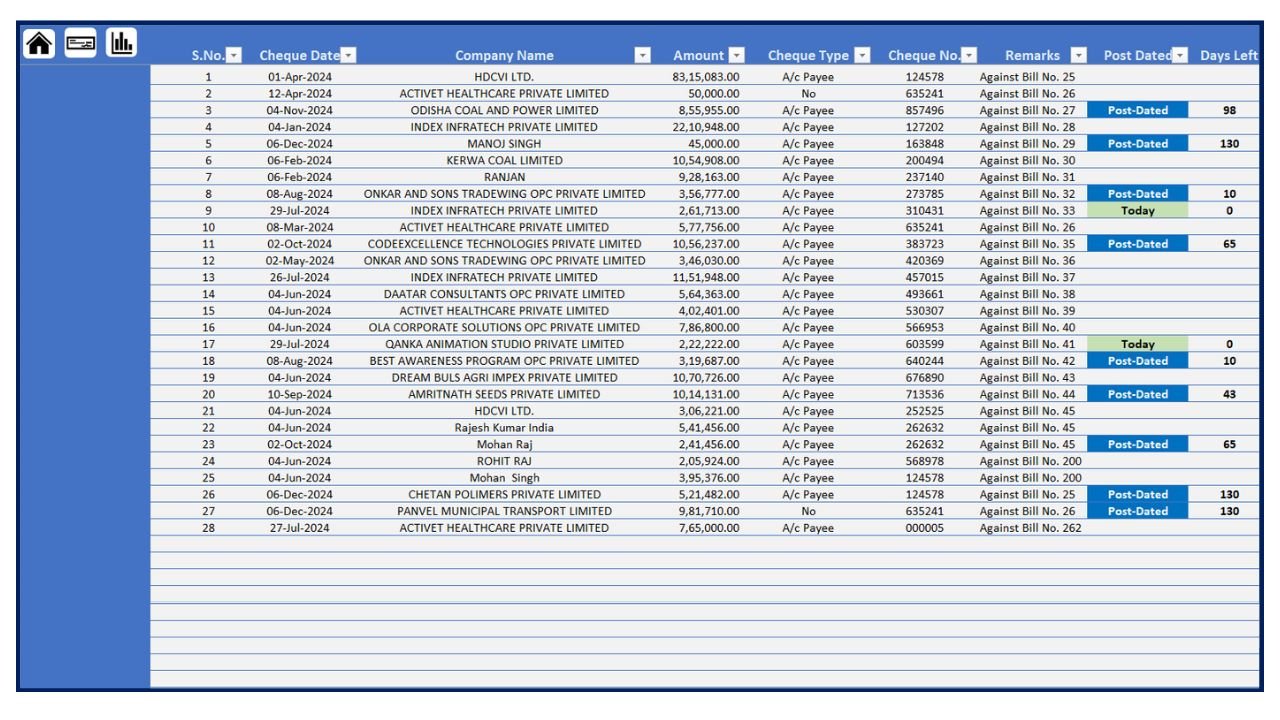This screenshot has height=720, width=1280.
Task: Click the Today badge for INDEX INFRATECH row
Action: click(x=1138, y=210)
